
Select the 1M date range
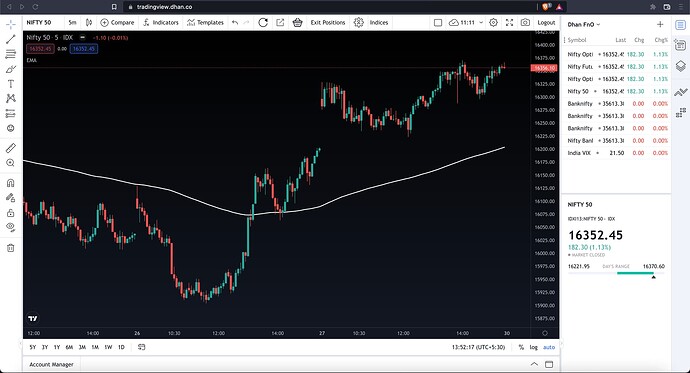tap(95, 347)
